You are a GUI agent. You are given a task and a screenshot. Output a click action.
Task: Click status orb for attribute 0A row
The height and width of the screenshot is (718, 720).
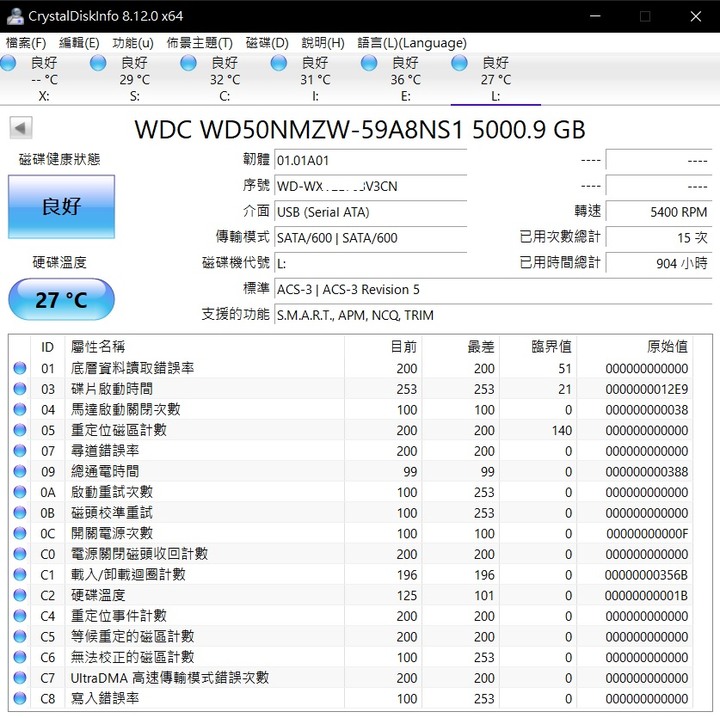tap(20, 492)
